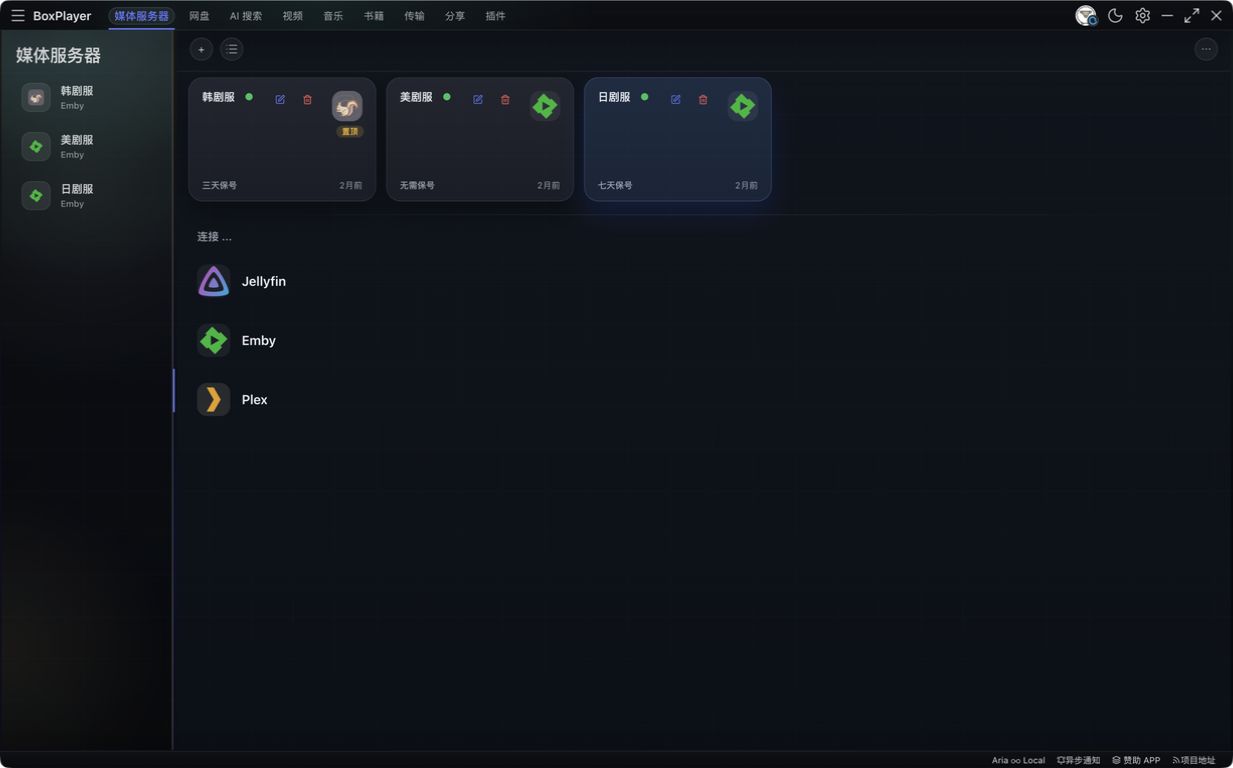Enter fullscreen with the expand arrows icon
The image size is (1233, 768).
(1192, 16)
